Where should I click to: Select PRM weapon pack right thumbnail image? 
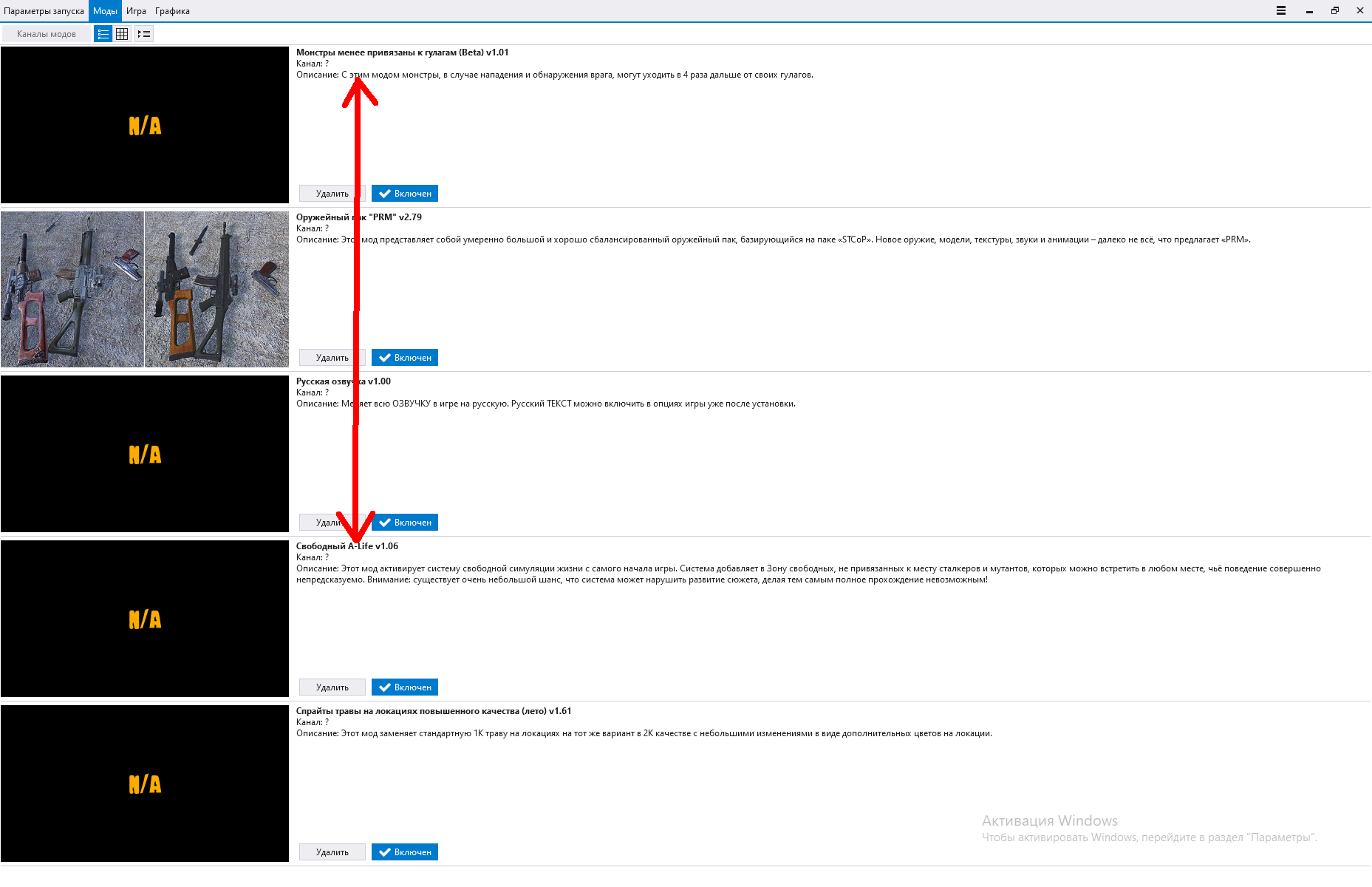(217, 289)
